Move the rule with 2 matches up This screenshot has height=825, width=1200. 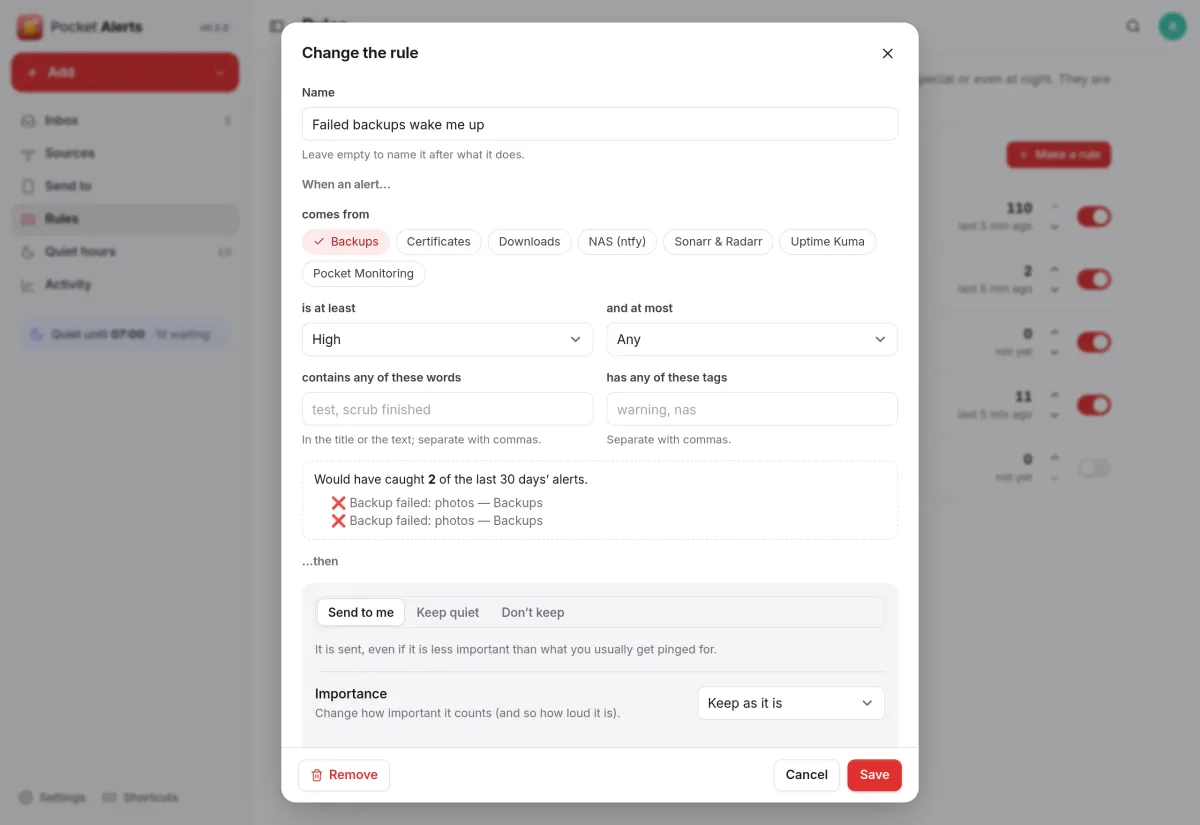tap(1054, 269)
